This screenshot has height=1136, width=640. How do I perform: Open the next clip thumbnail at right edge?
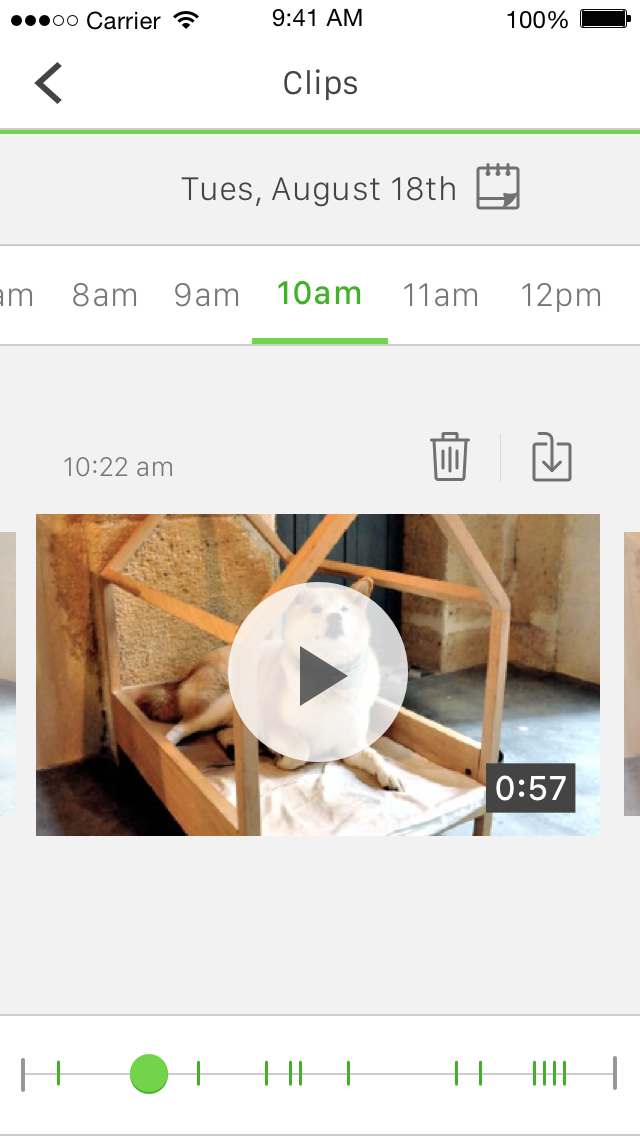[x=632, y=674]
